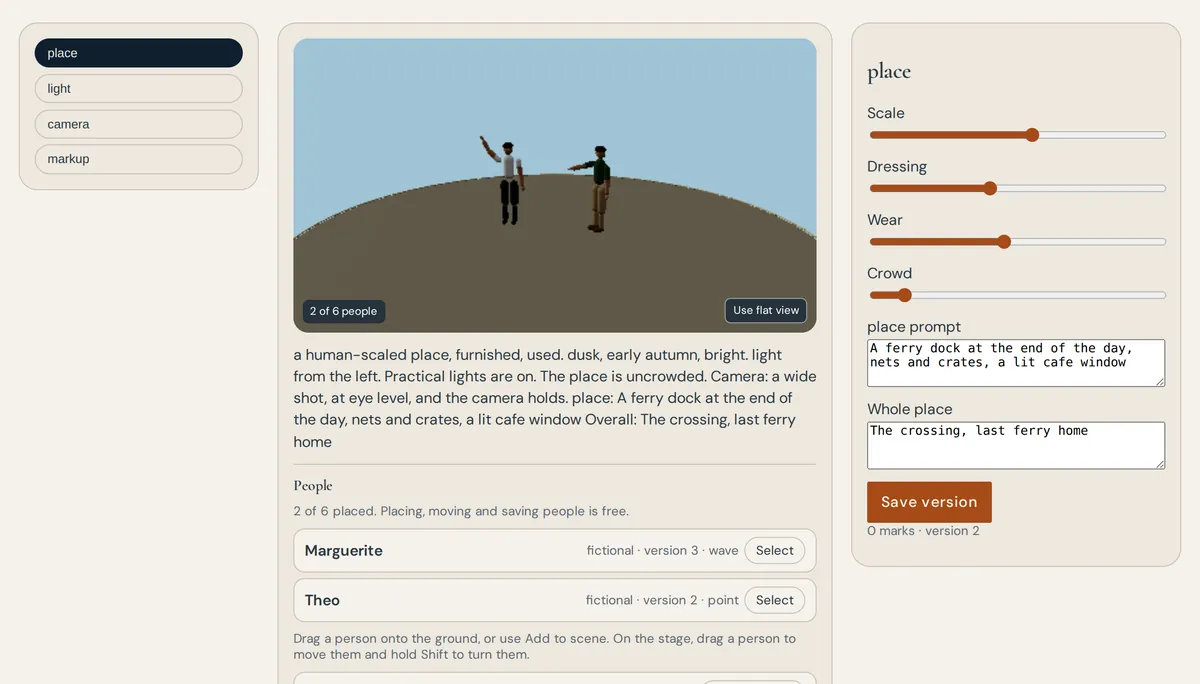Click the '2 of 6 people' badge
The height and width of the screenshot is (684, 1200).
pos(343,311)
